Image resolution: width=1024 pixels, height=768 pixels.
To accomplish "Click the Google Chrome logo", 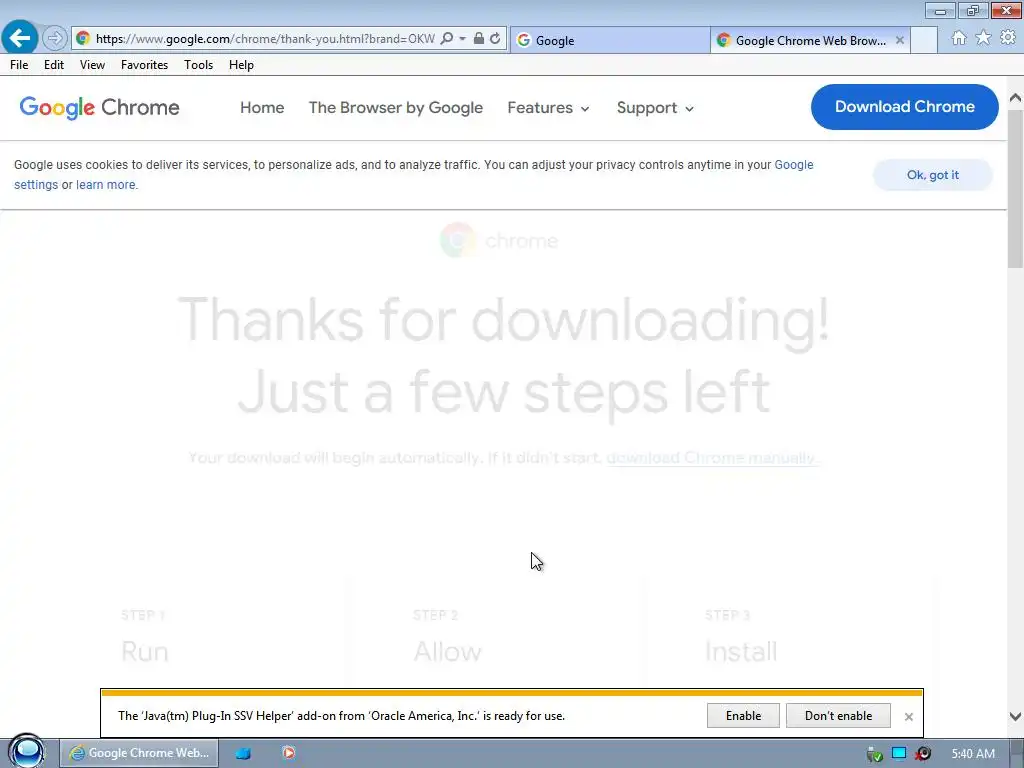I will coord(99,108).
